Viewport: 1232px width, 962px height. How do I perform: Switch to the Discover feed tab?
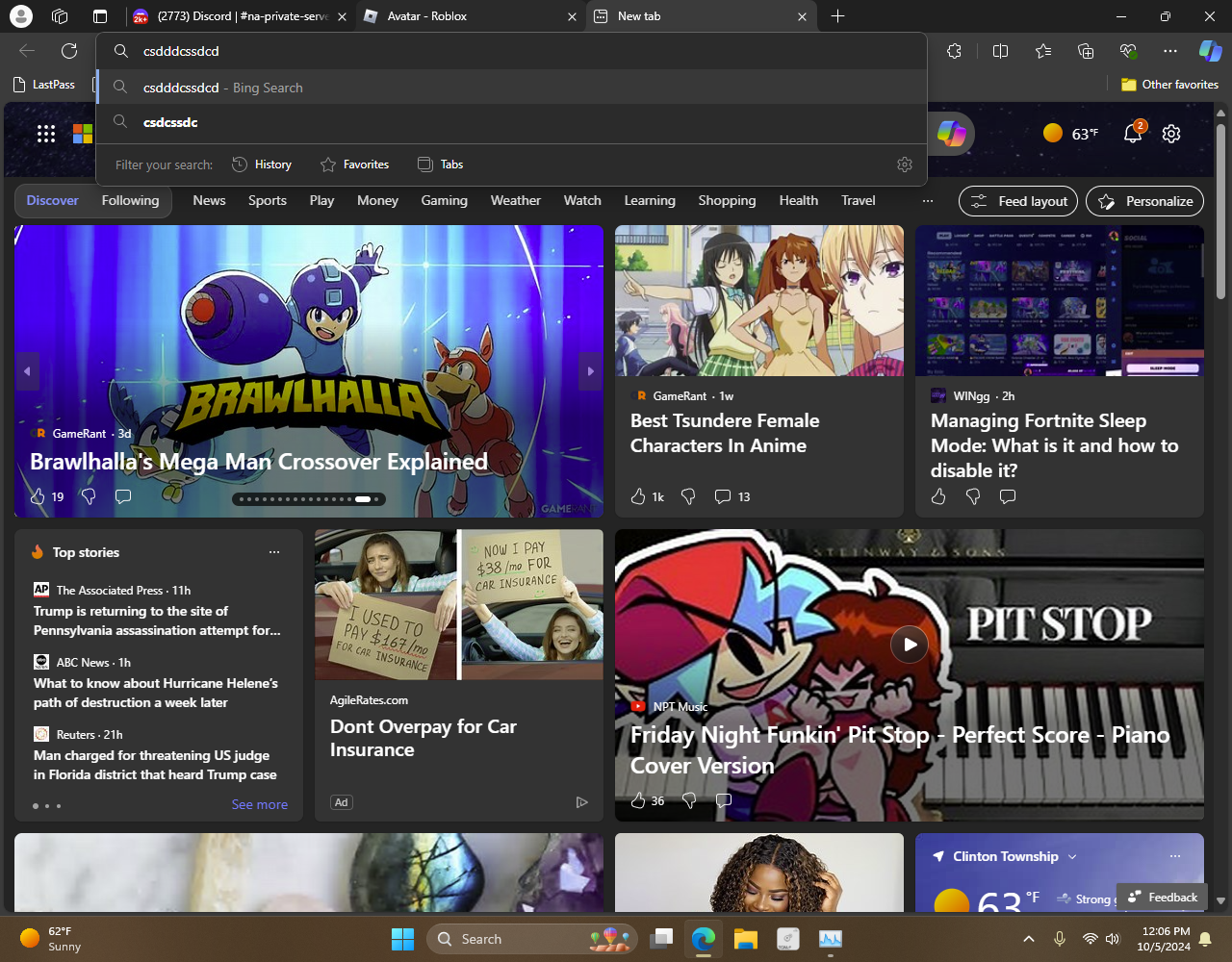52,200
